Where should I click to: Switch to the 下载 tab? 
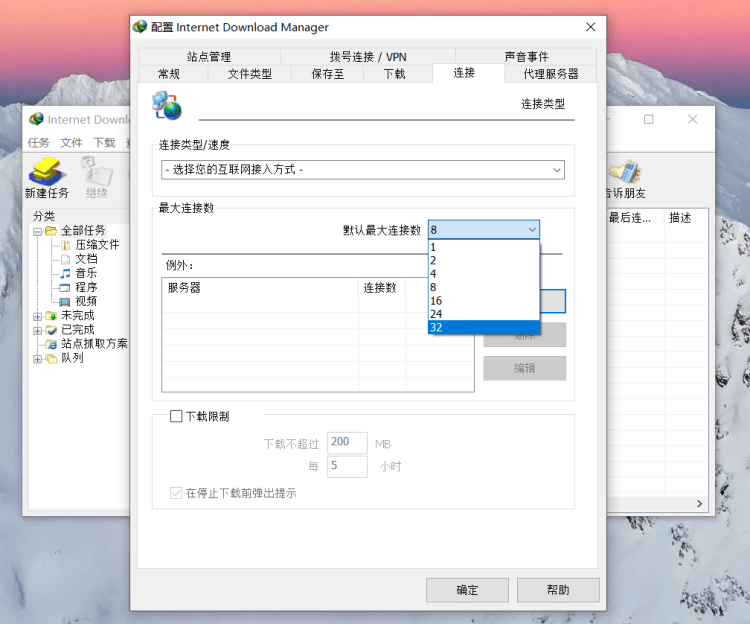point(395,74)
